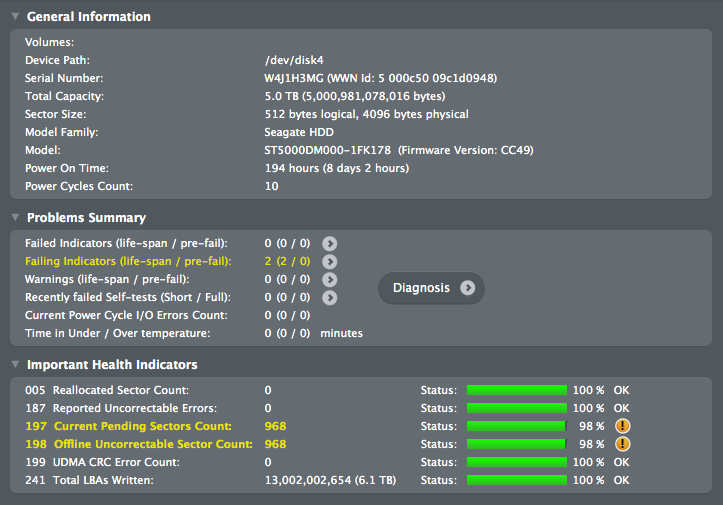Open arrow for Recently failed Self-tests
This screenshot has height=505, width=723.
(x=329, y=297)
